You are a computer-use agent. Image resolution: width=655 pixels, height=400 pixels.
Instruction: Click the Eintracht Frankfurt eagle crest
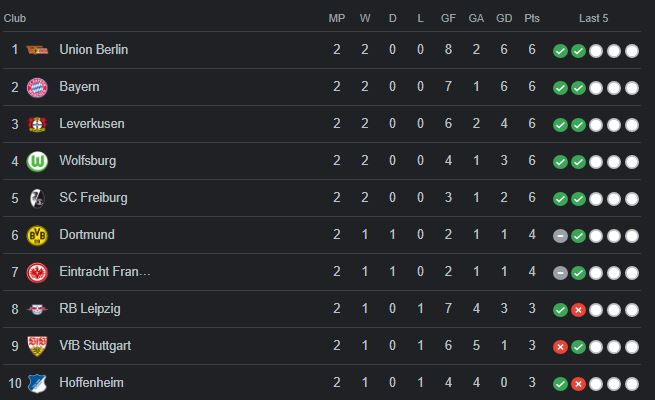pos(37,273)
